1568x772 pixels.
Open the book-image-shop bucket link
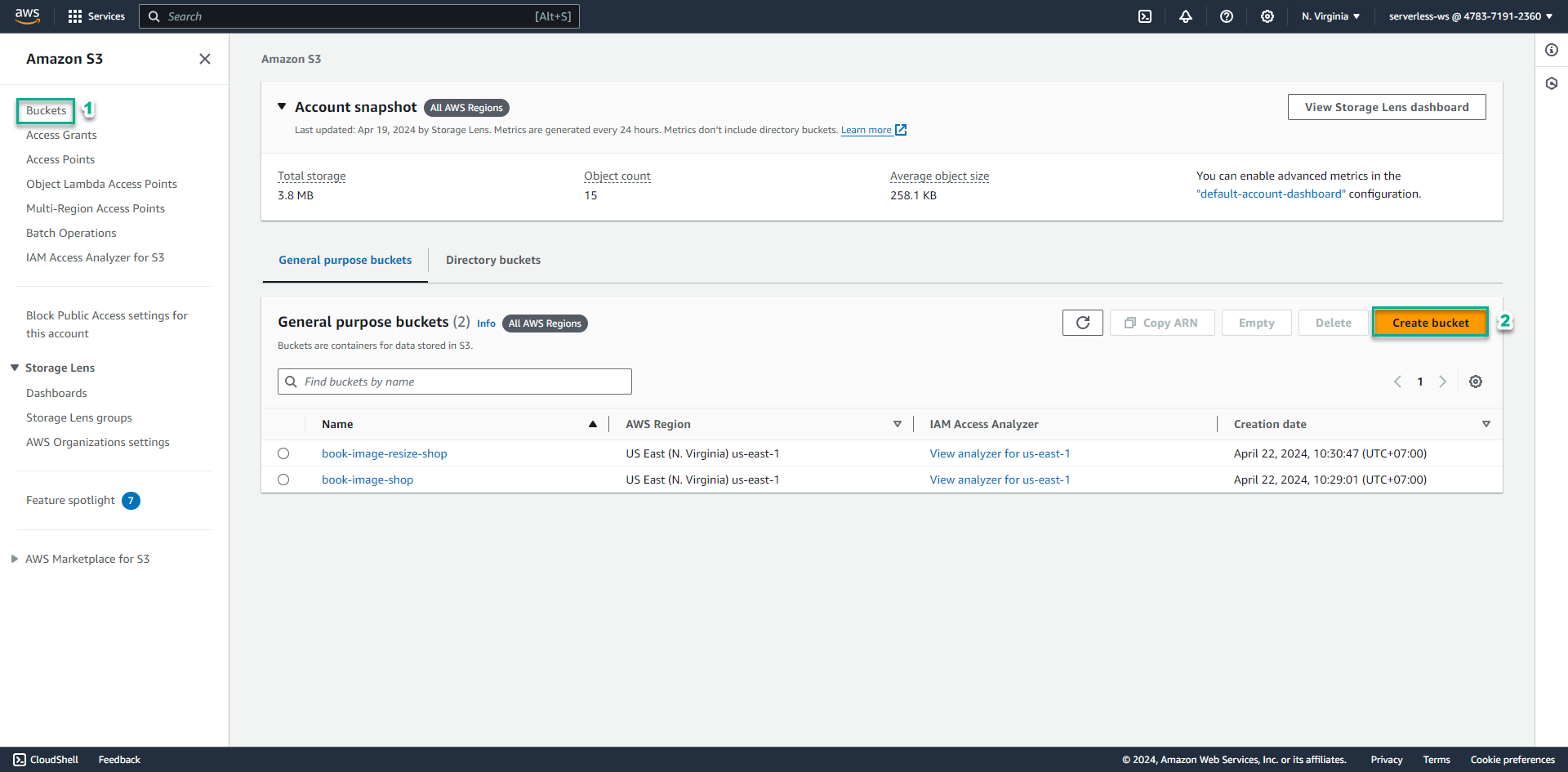point(367,480)
